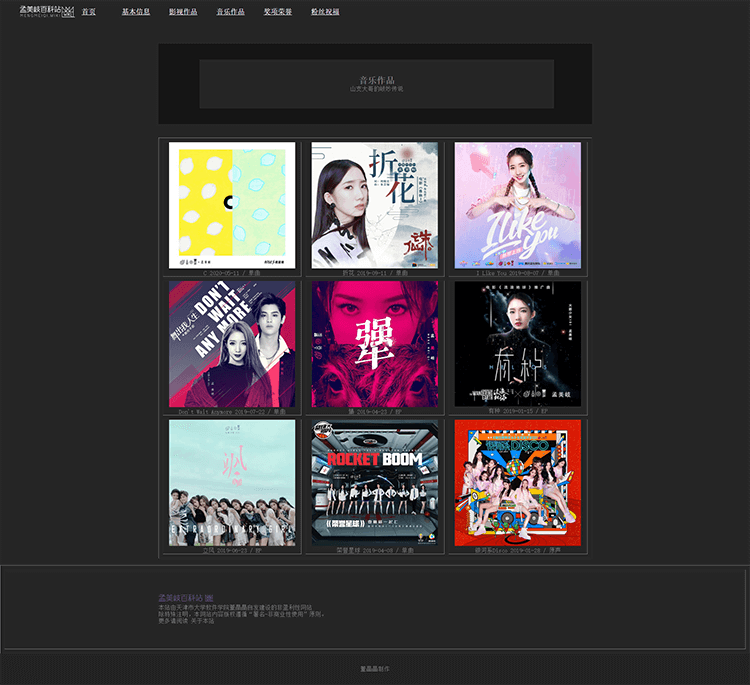This screenshot has width=750, height=685.
Task: Open the pink 犟 album cover
Action: [x=375, y=344]
